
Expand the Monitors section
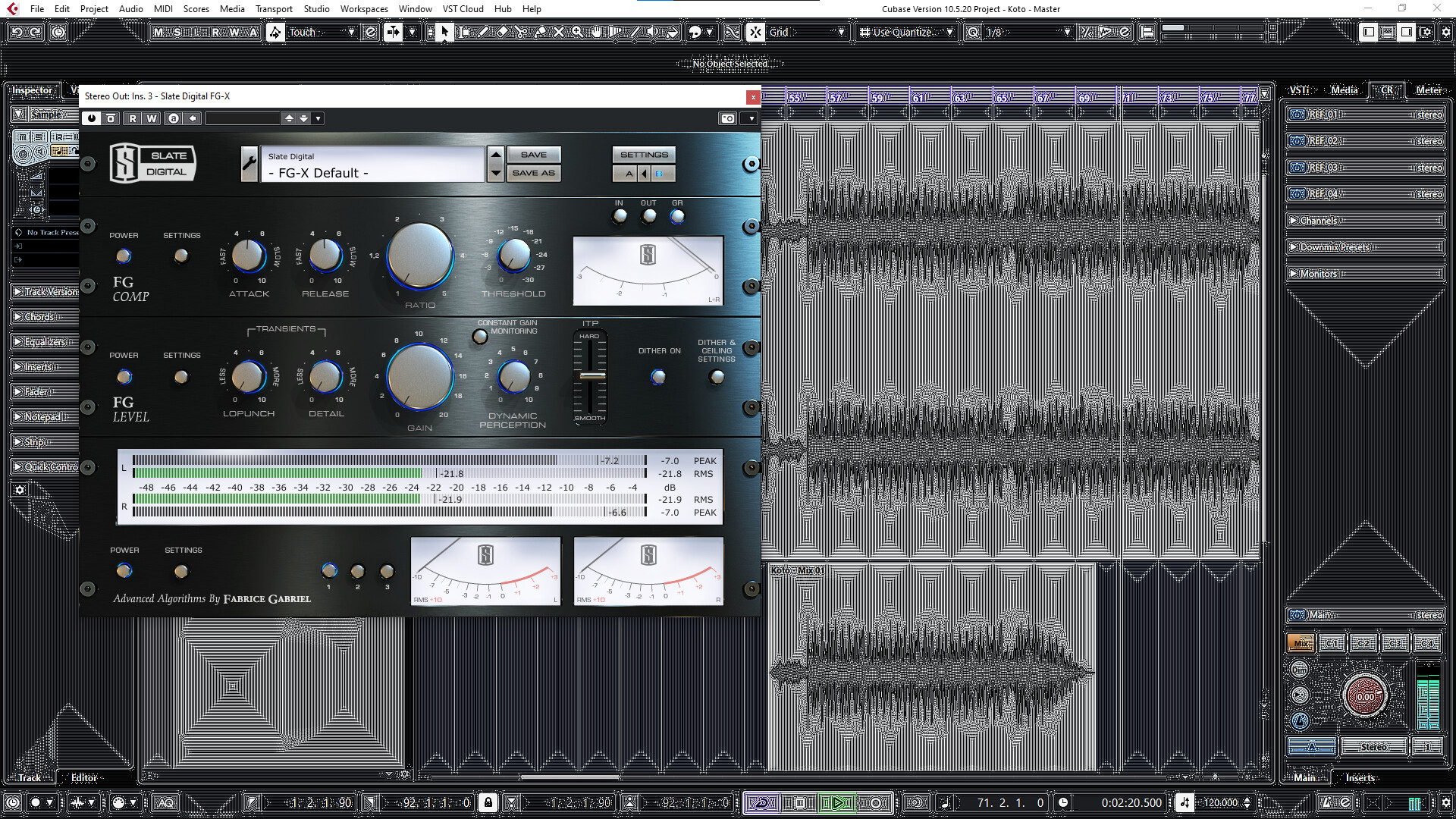[x=1365, y=274]
